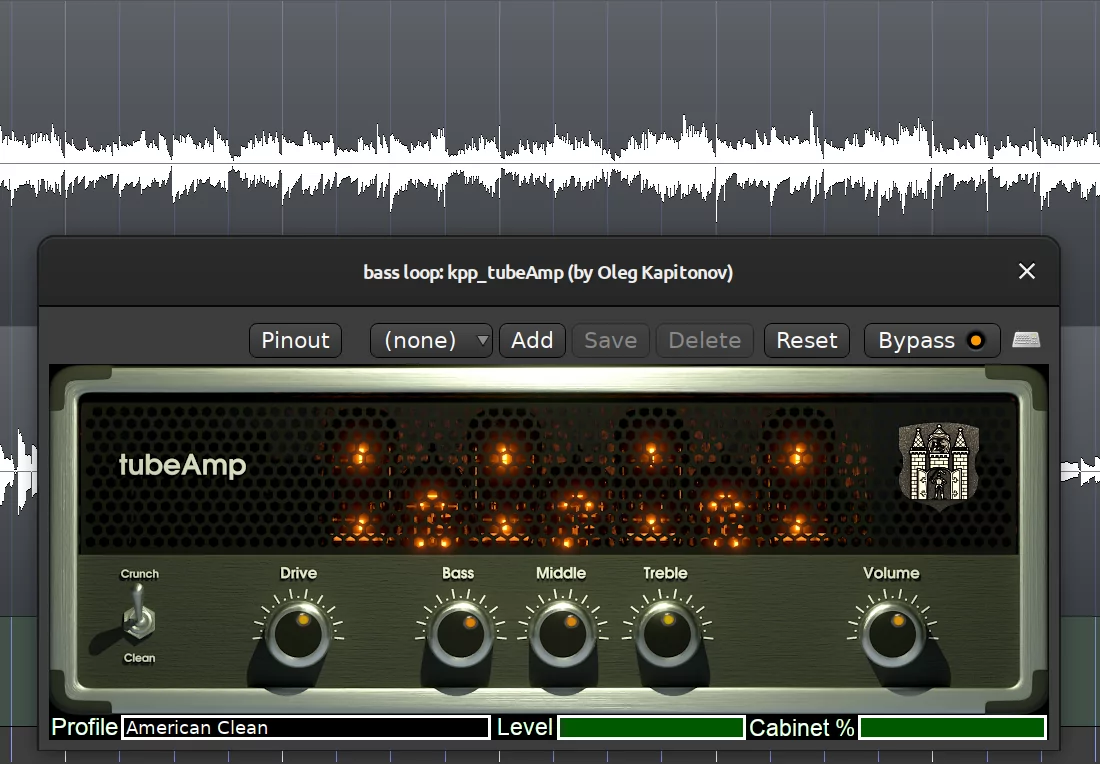The width and height of the screenshot is (1100, 764).
Task: Close the kpp_tubeAmp plugin window
Action: point(1026,272)
